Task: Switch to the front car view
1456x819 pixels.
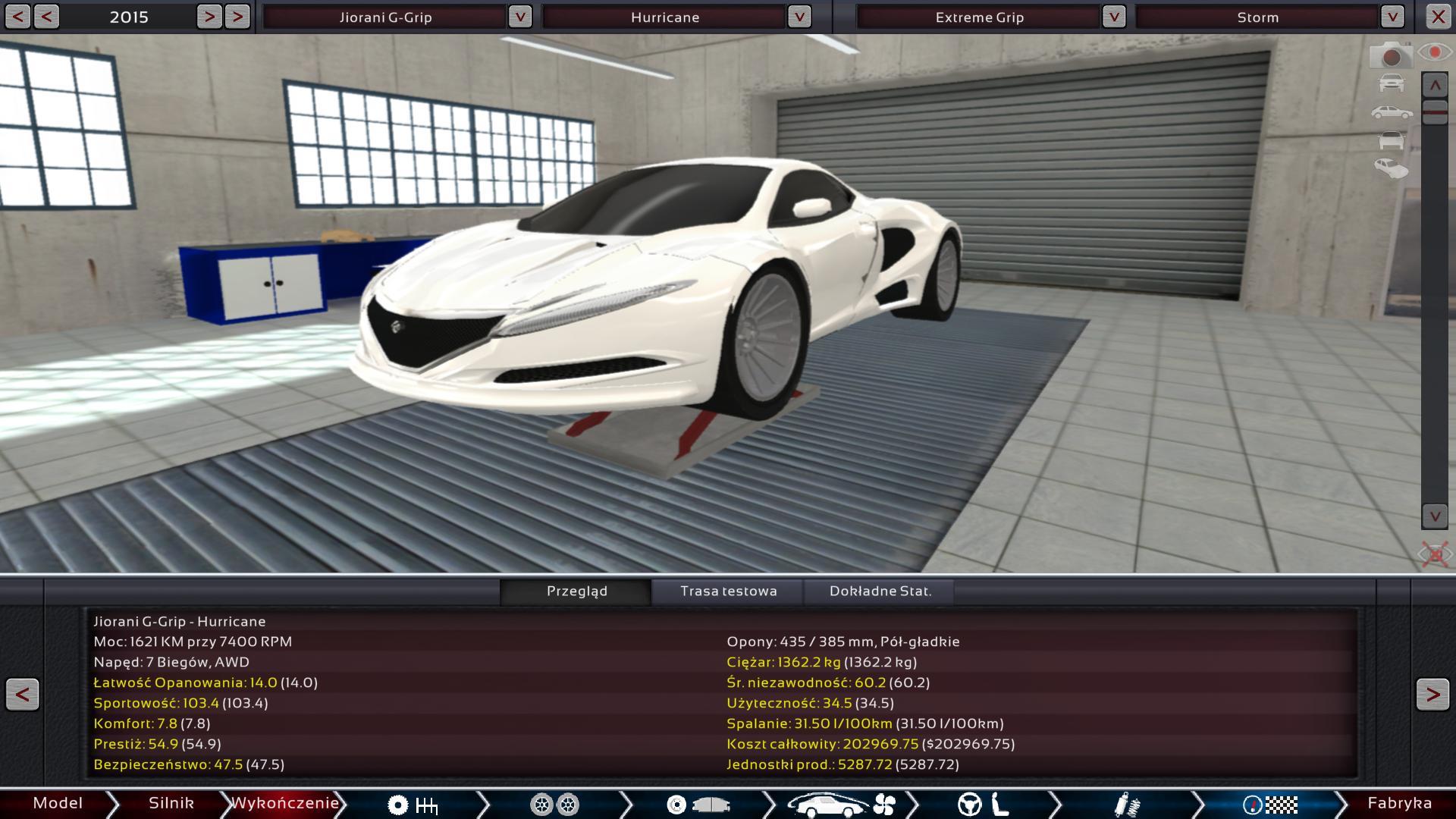Action: pos(1392,83)
